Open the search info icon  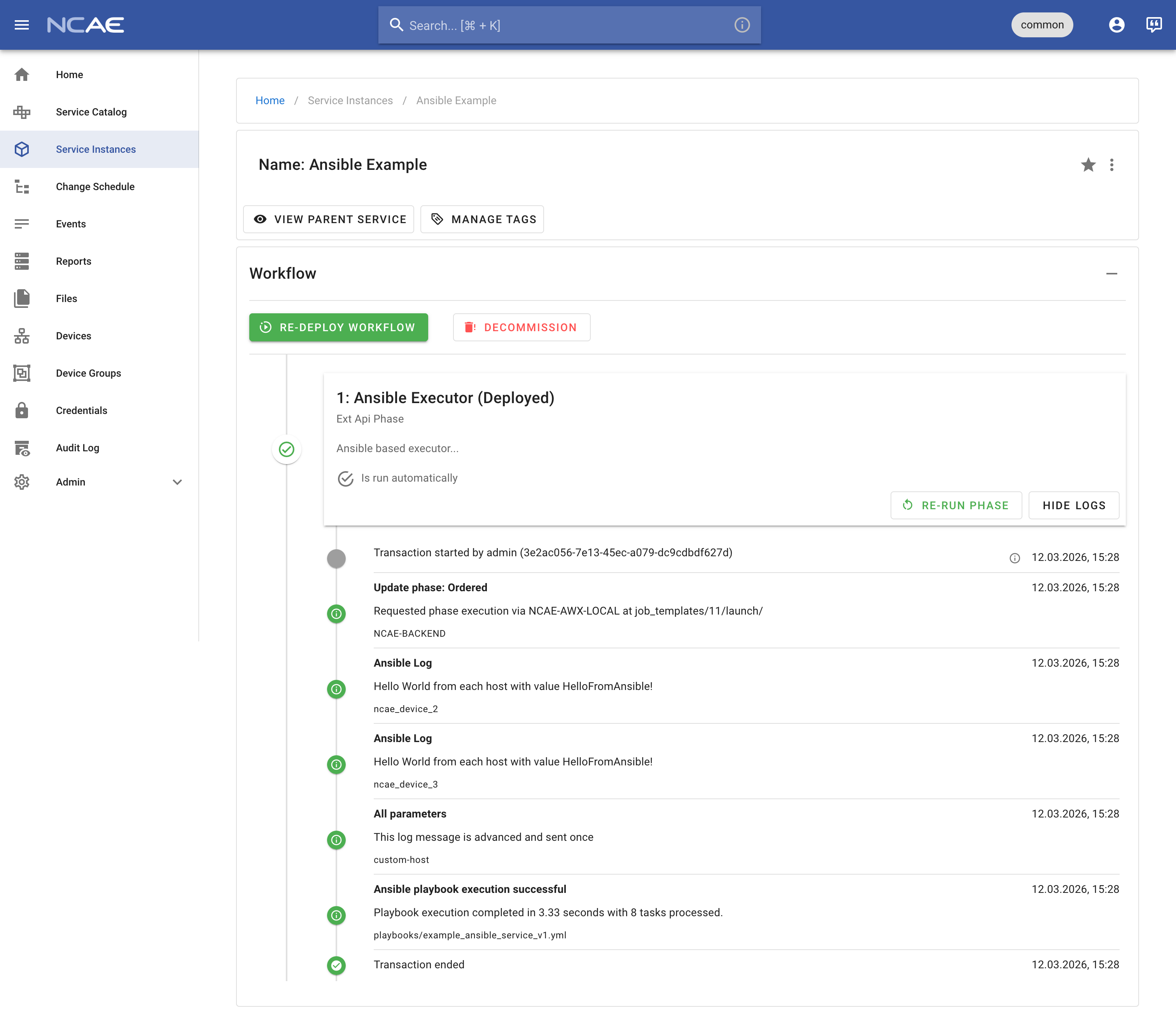click(742, 25)
